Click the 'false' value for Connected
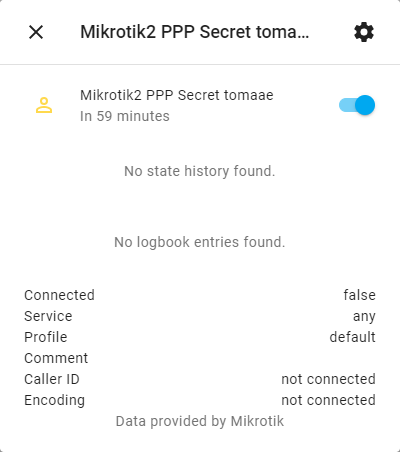This screenshot has height=452, width=400. (359, 295)
